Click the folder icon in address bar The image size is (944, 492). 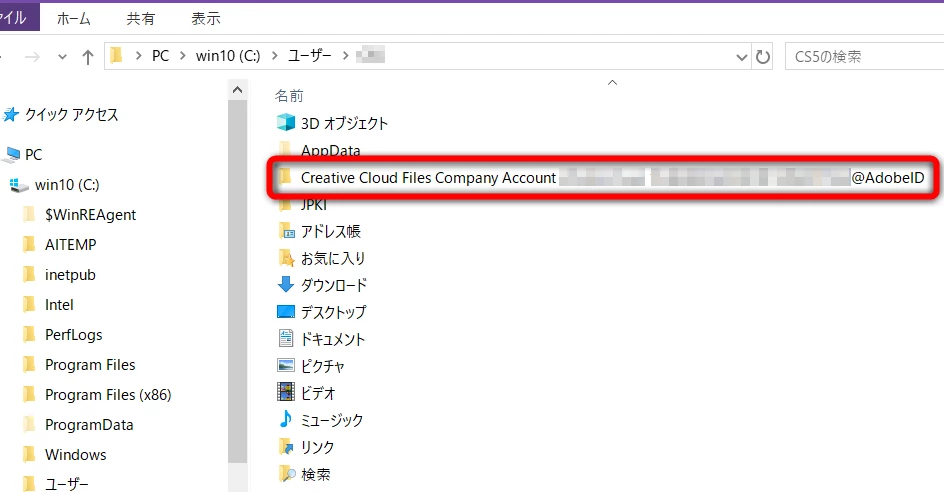[x=117, y=56]
